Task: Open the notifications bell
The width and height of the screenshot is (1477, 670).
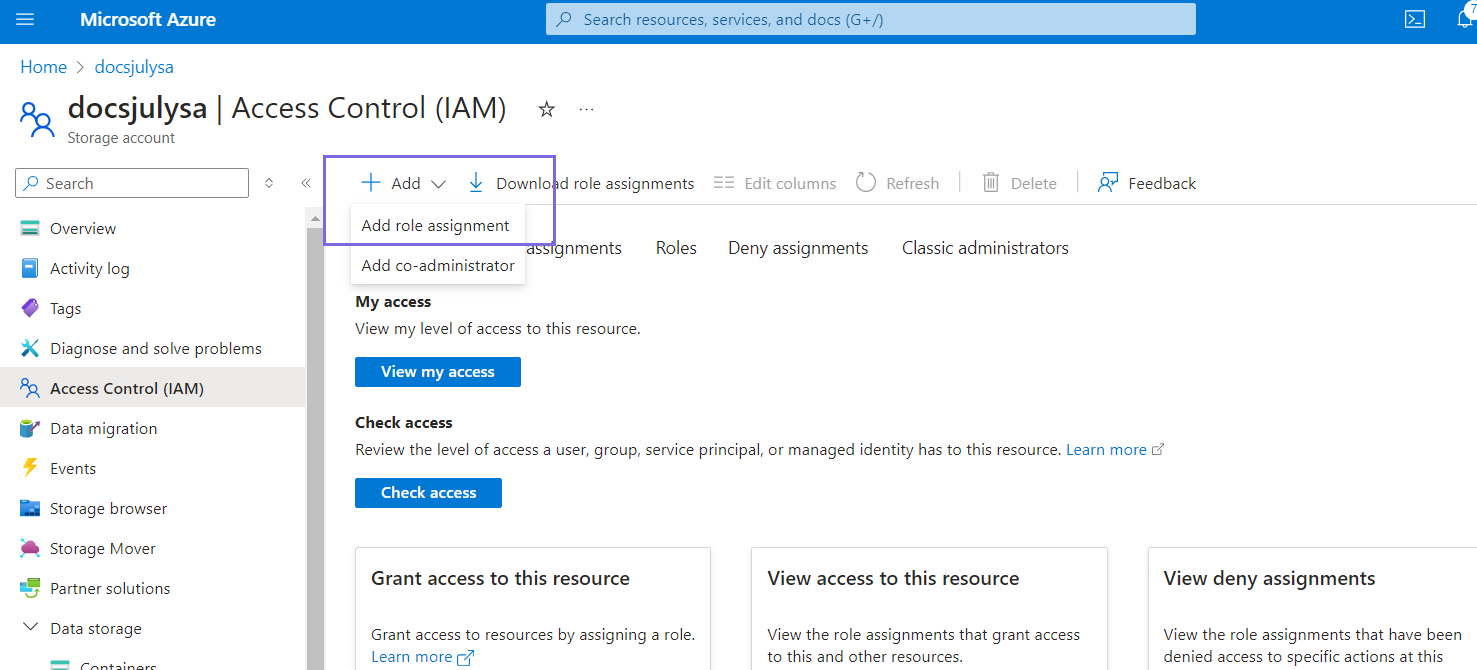Action: click(1464, 20)
